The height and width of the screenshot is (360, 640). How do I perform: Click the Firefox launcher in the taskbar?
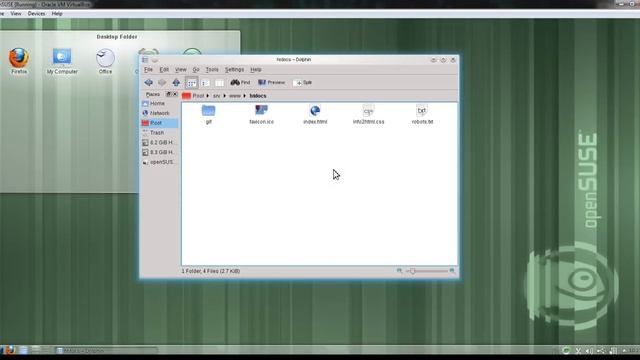tap(10, 350)
